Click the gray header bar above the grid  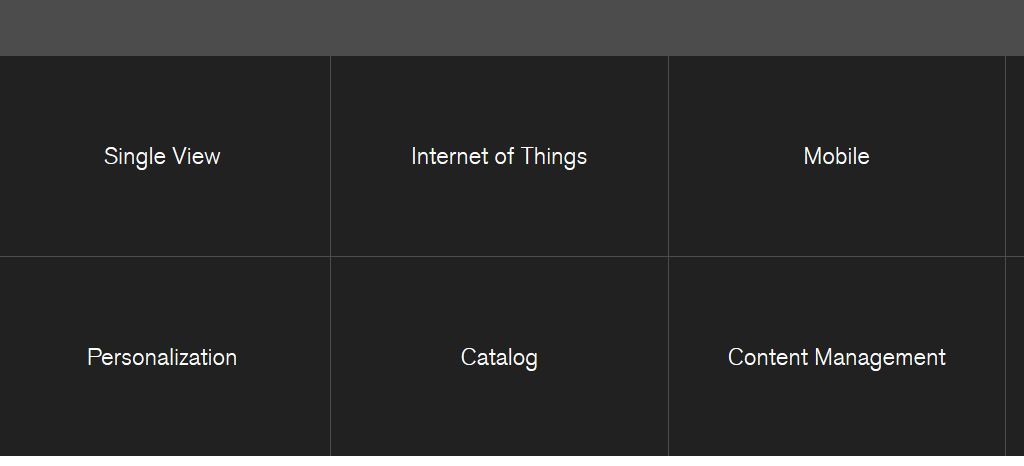(512, 27)
